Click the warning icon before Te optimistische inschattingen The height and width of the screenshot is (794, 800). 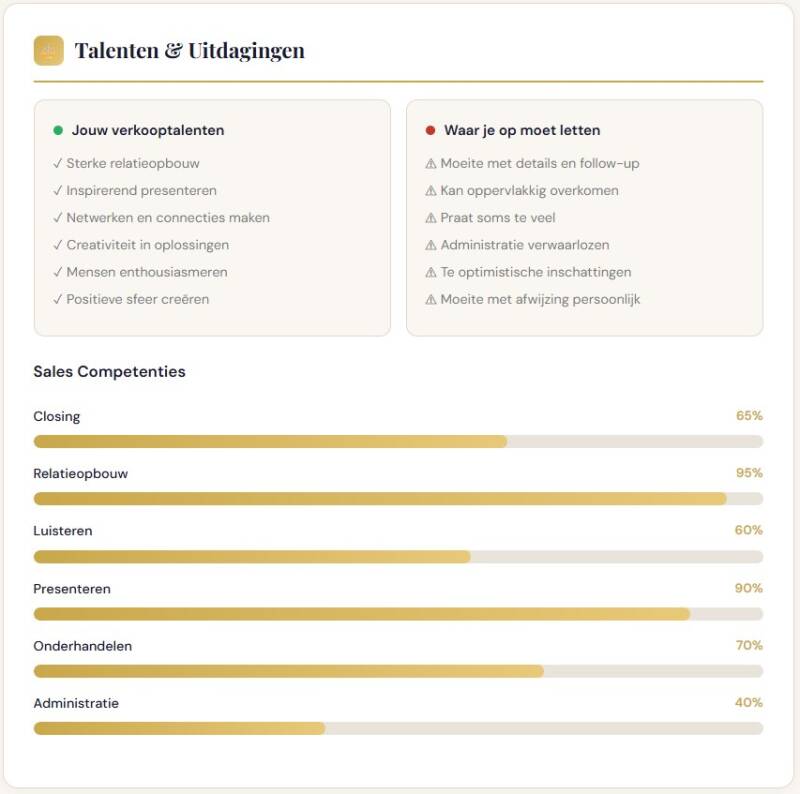click(x=431, y=272)
